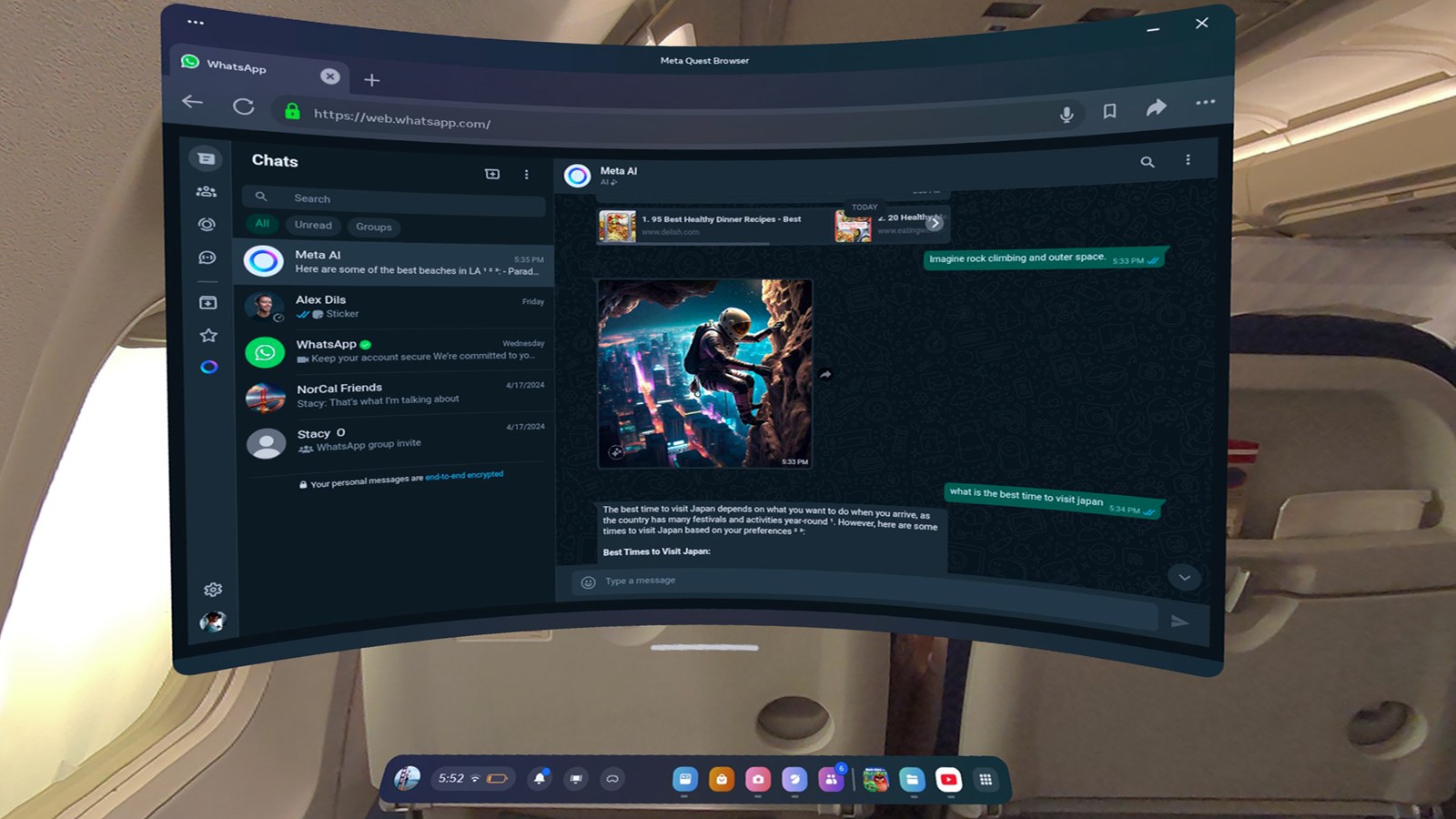Open the Chats icon in WhatsApp sidebar
Screen dimensions: 1456x819
coord(207,158)
